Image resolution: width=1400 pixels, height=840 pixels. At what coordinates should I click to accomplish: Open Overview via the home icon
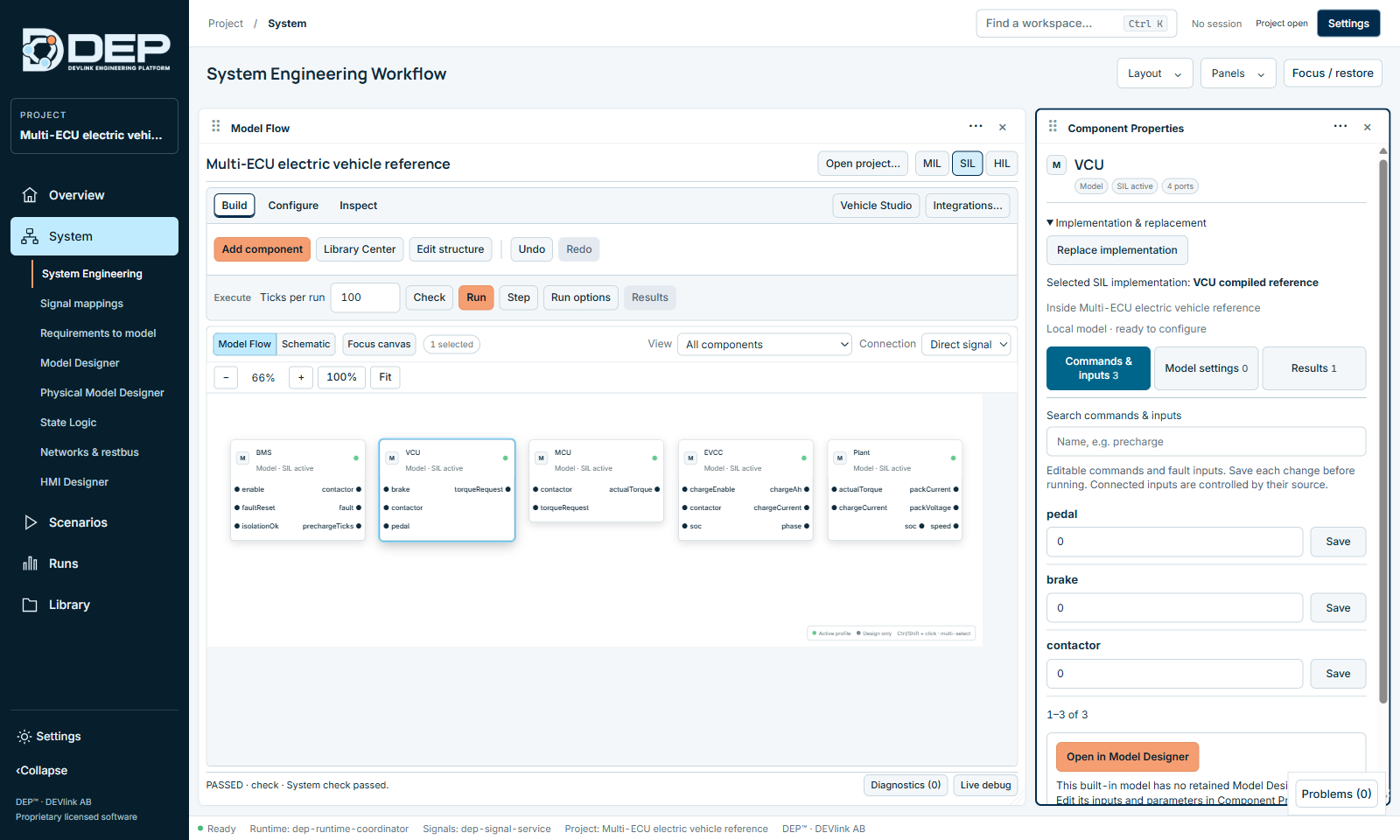tap(30, 195)
